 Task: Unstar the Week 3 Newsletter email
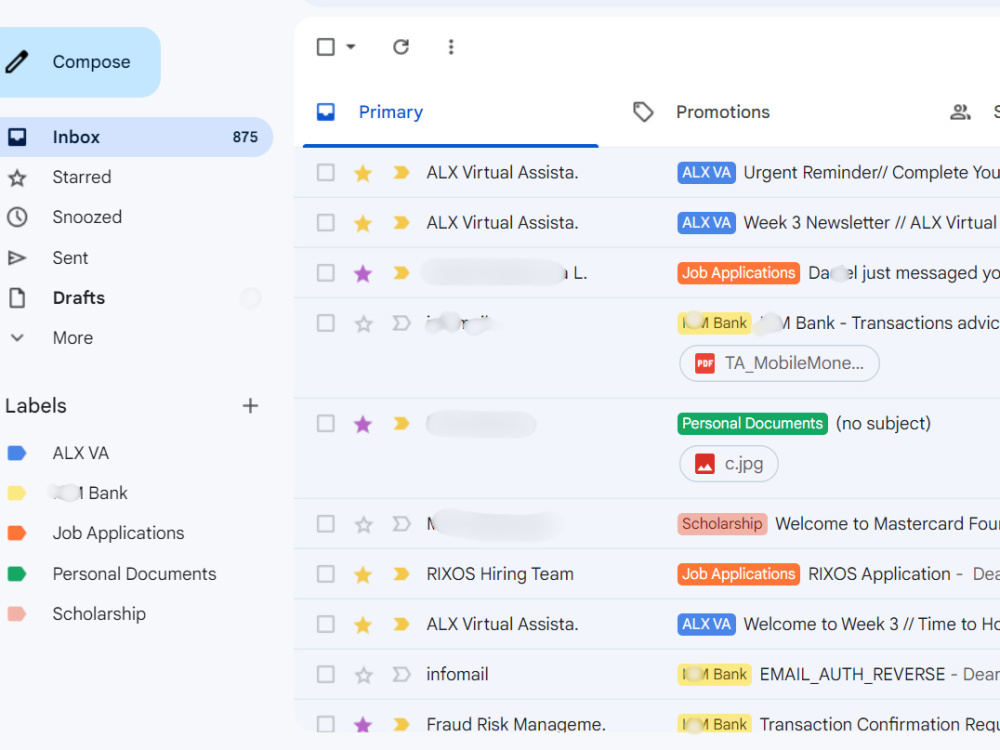[x=363, y=223]
